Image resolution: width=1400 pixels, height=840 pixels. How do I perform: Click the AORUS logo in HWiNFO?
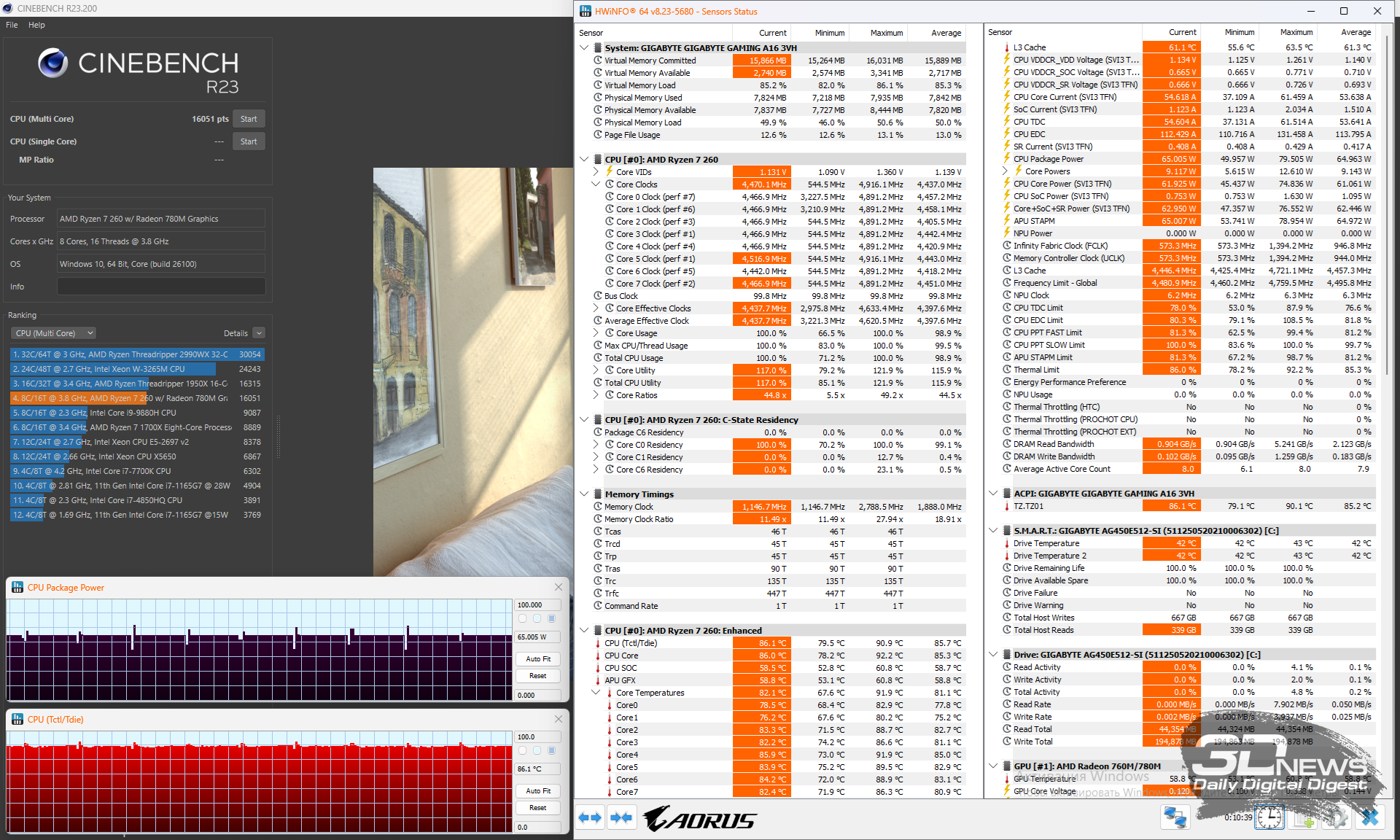[700, 819]
